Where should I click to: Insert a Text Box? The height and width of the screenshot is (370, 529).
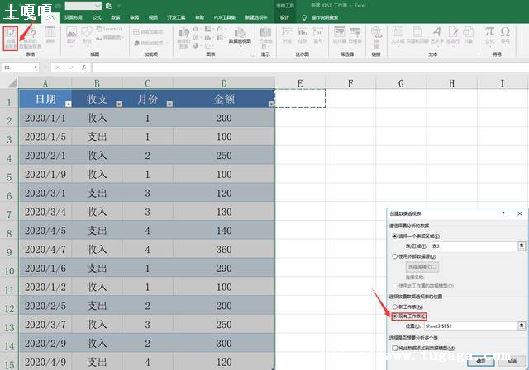pyautogui.click(x=398, y=35)
